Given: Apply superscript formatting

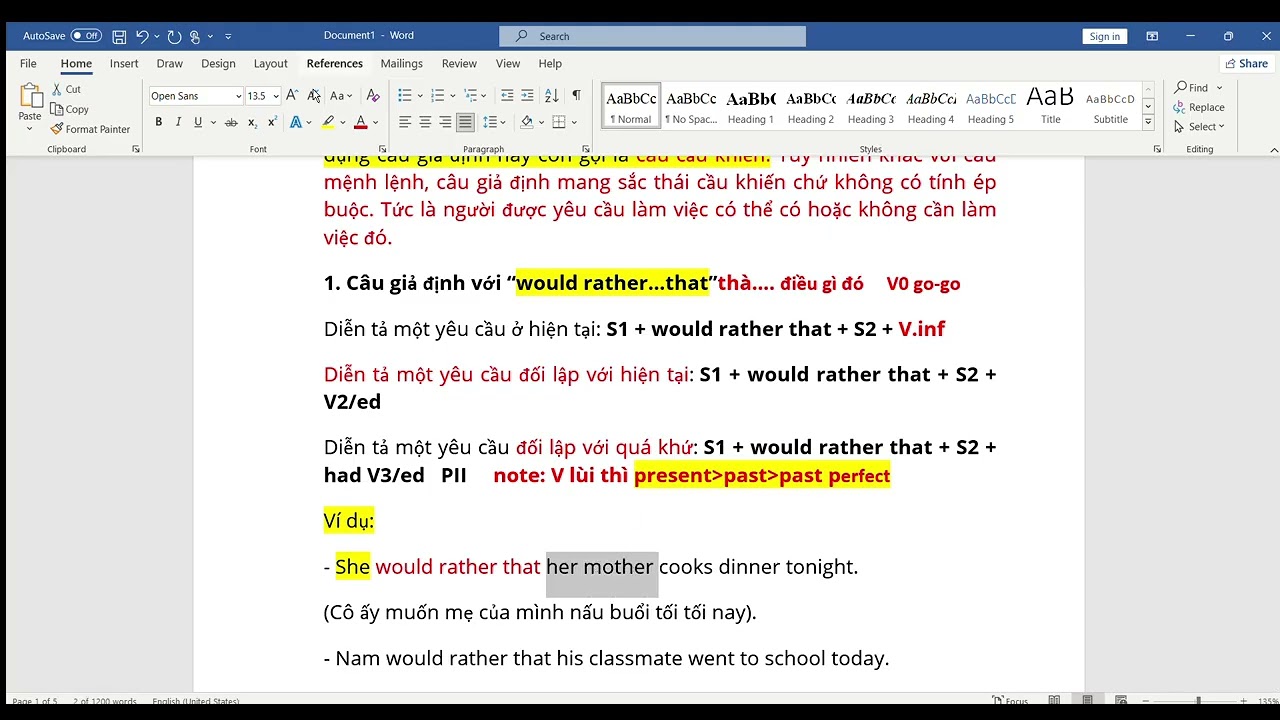Looking at the screenshot, I should (x=272, y=122).
